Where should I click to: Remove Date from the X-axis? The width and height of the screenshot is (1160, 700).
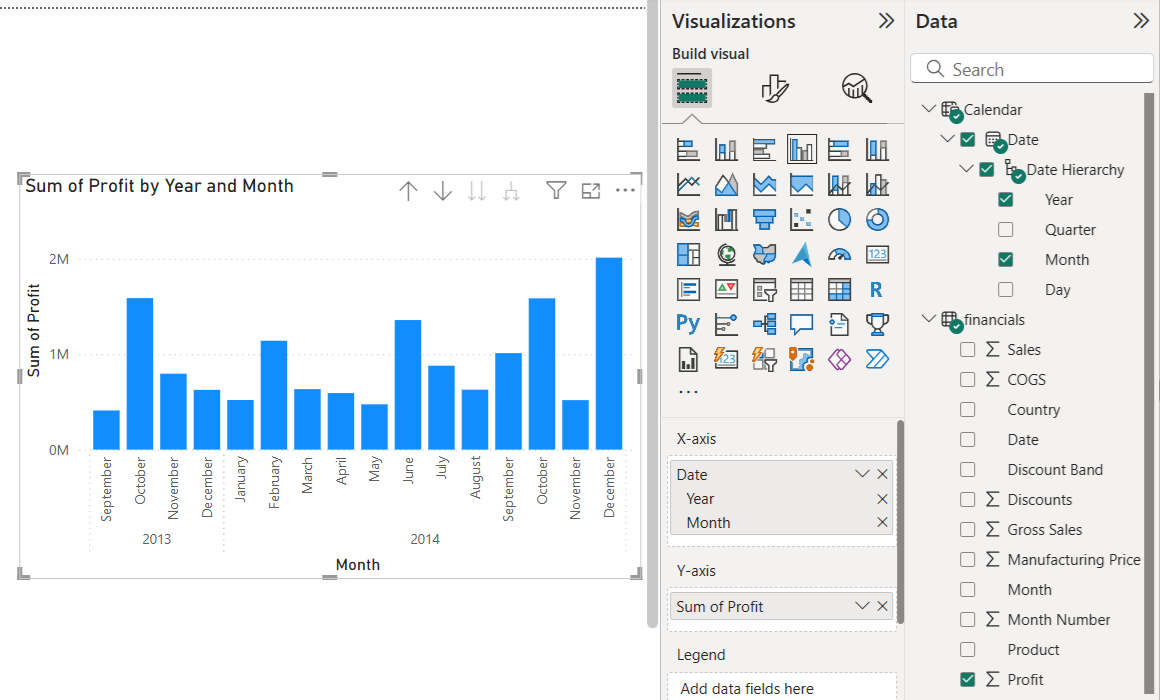(x=882, y=474)
